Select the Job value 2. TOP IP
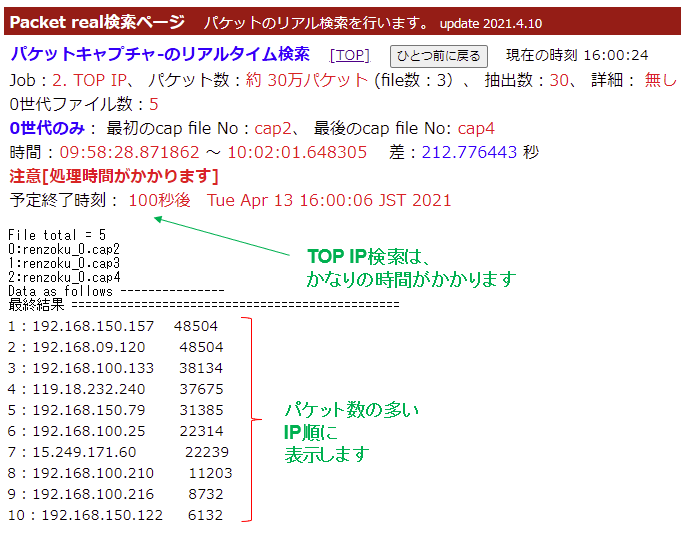 (89, 80)
